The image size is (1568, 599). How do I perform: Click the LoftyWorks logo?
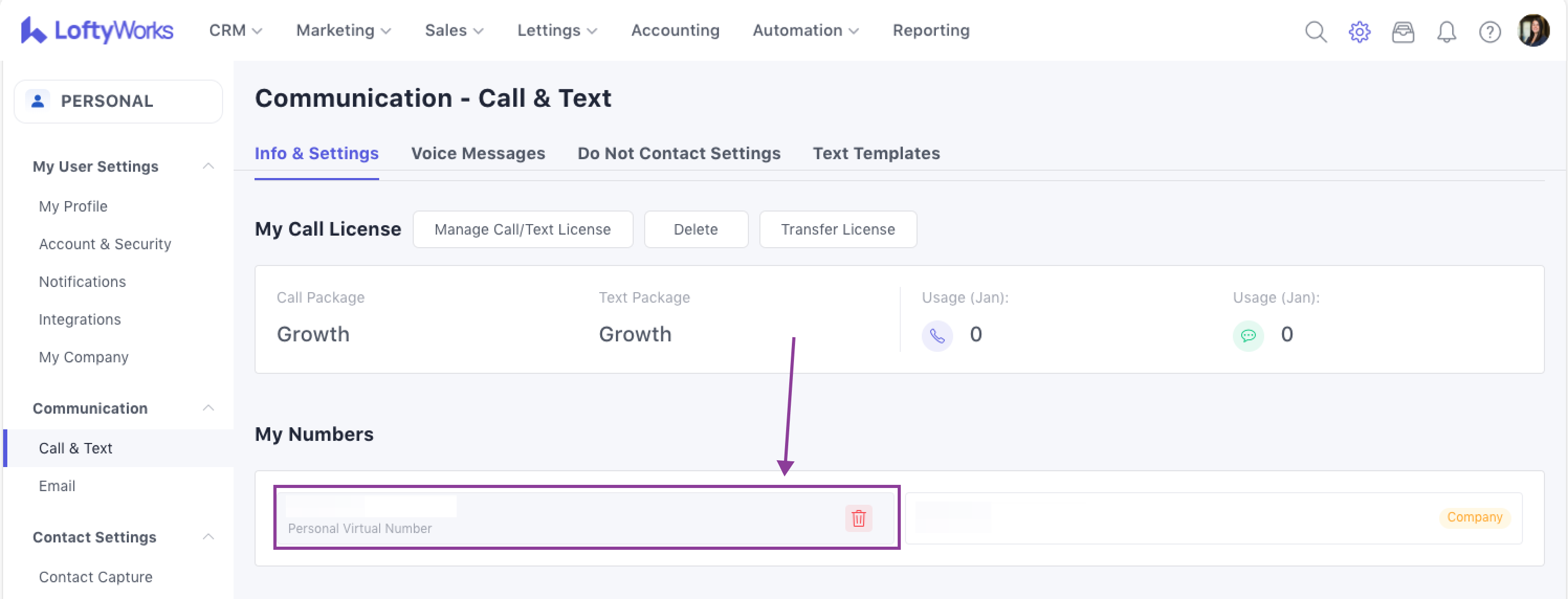tap(97, 30)
